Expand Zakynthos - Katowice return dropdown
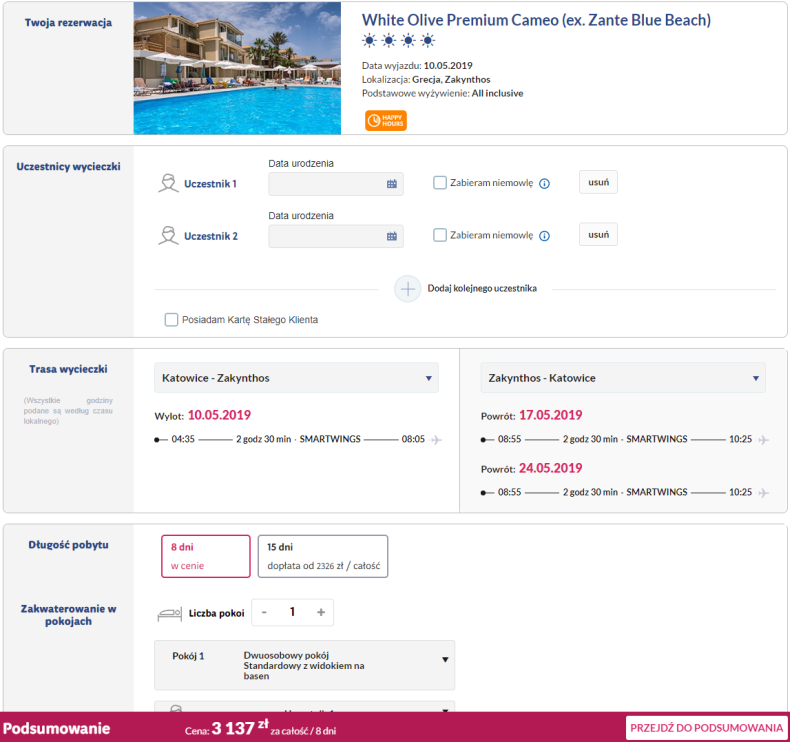This screenshot has width=790, height=742. pyautogui.click(x=623, y=377)
